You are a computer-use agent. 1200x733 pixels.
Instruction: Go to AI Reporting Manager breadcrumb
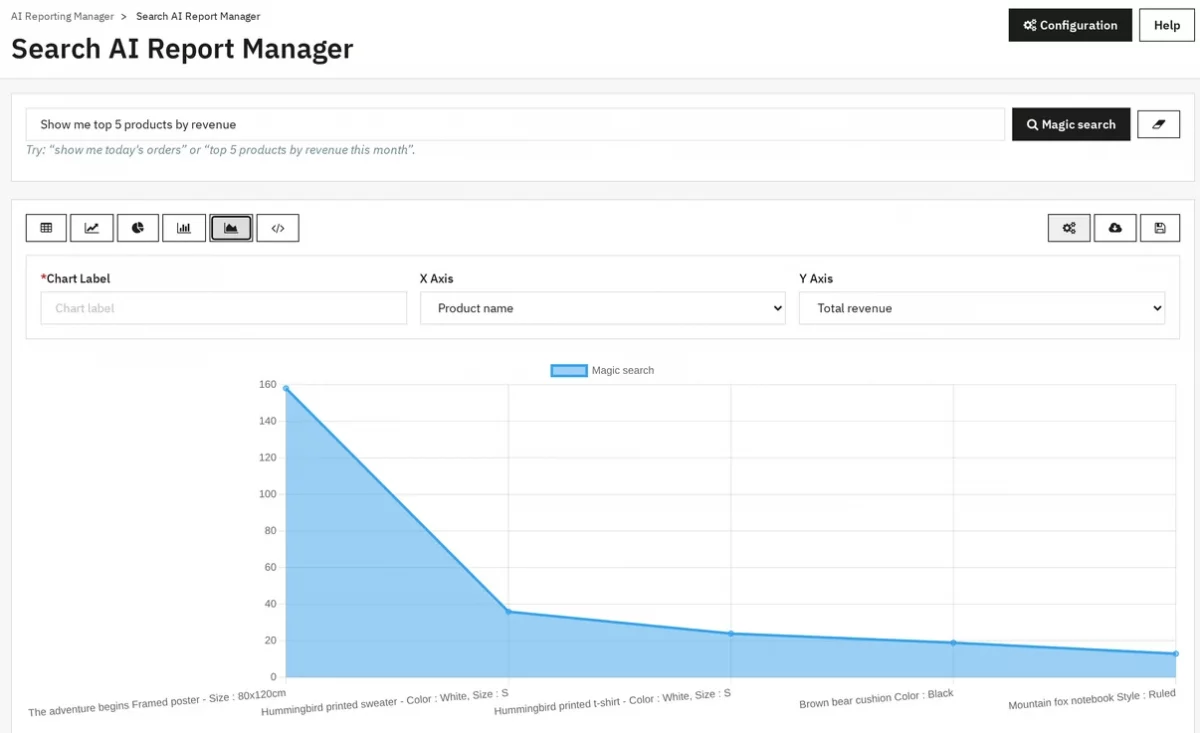tap(63, 16)
